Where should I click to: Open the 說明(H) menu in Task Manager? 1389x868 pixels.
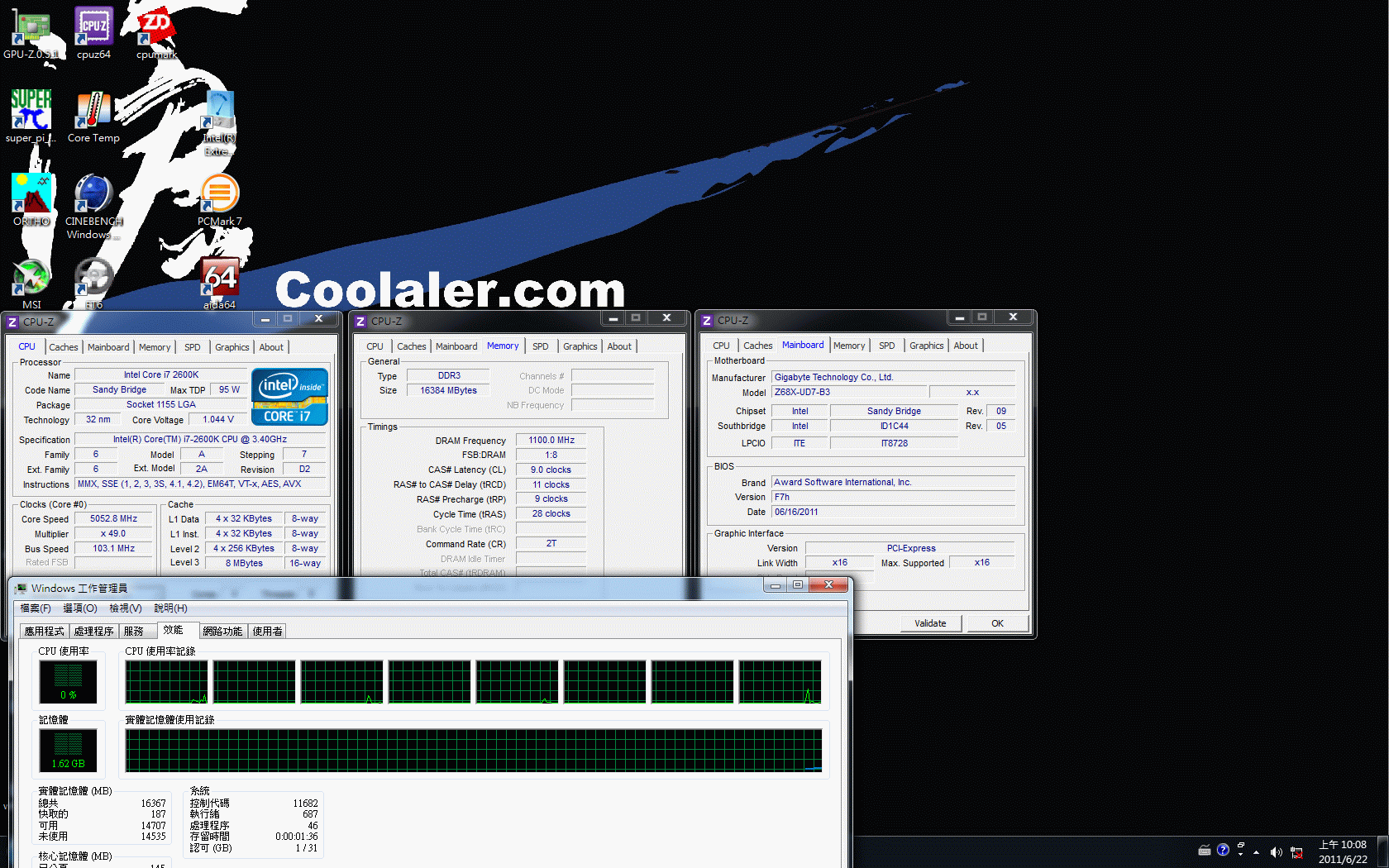pos(170,608)
